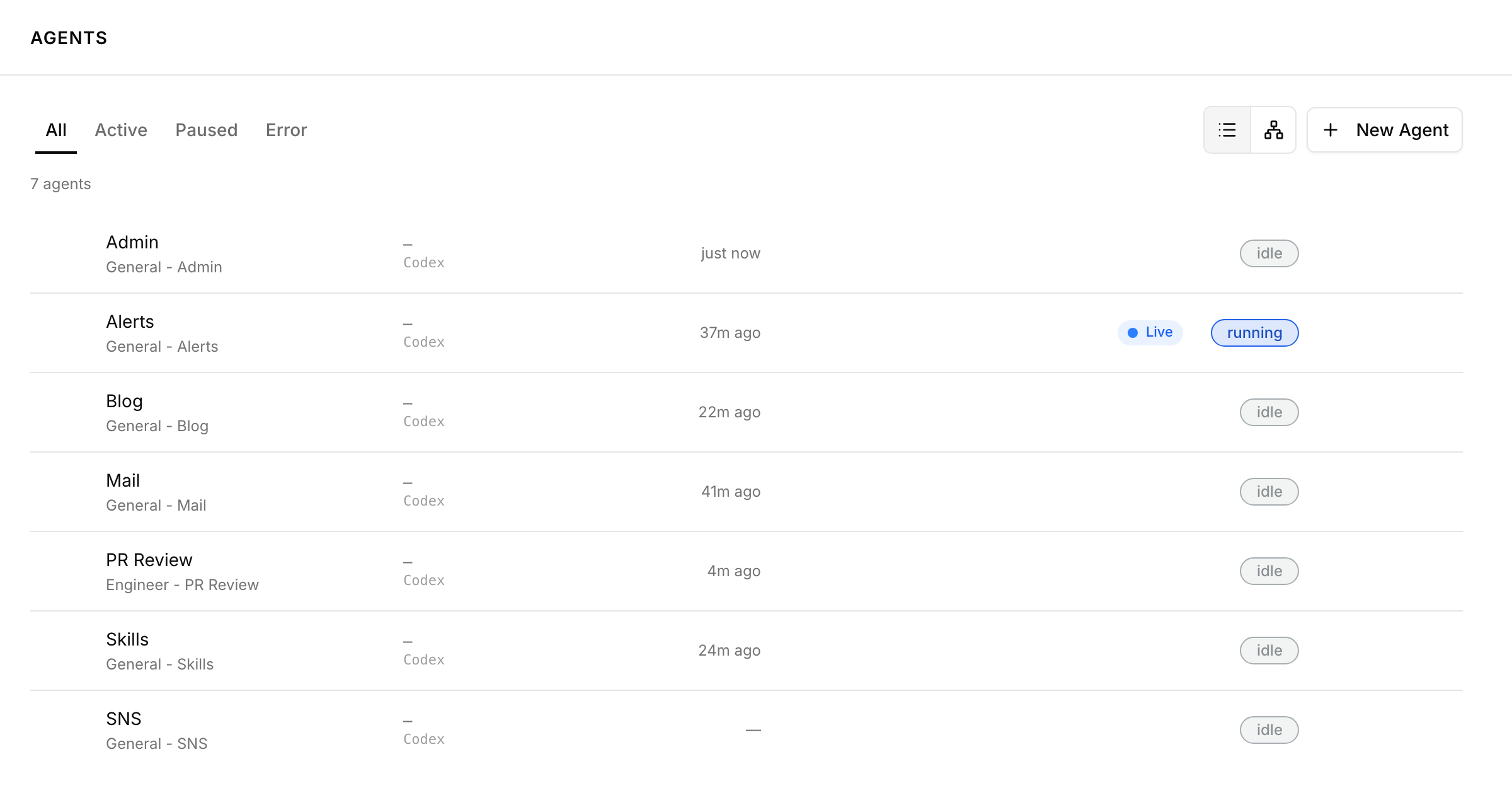1512x788 pixels.
Task: Open the Blog agent
Action: click(747, 412)
